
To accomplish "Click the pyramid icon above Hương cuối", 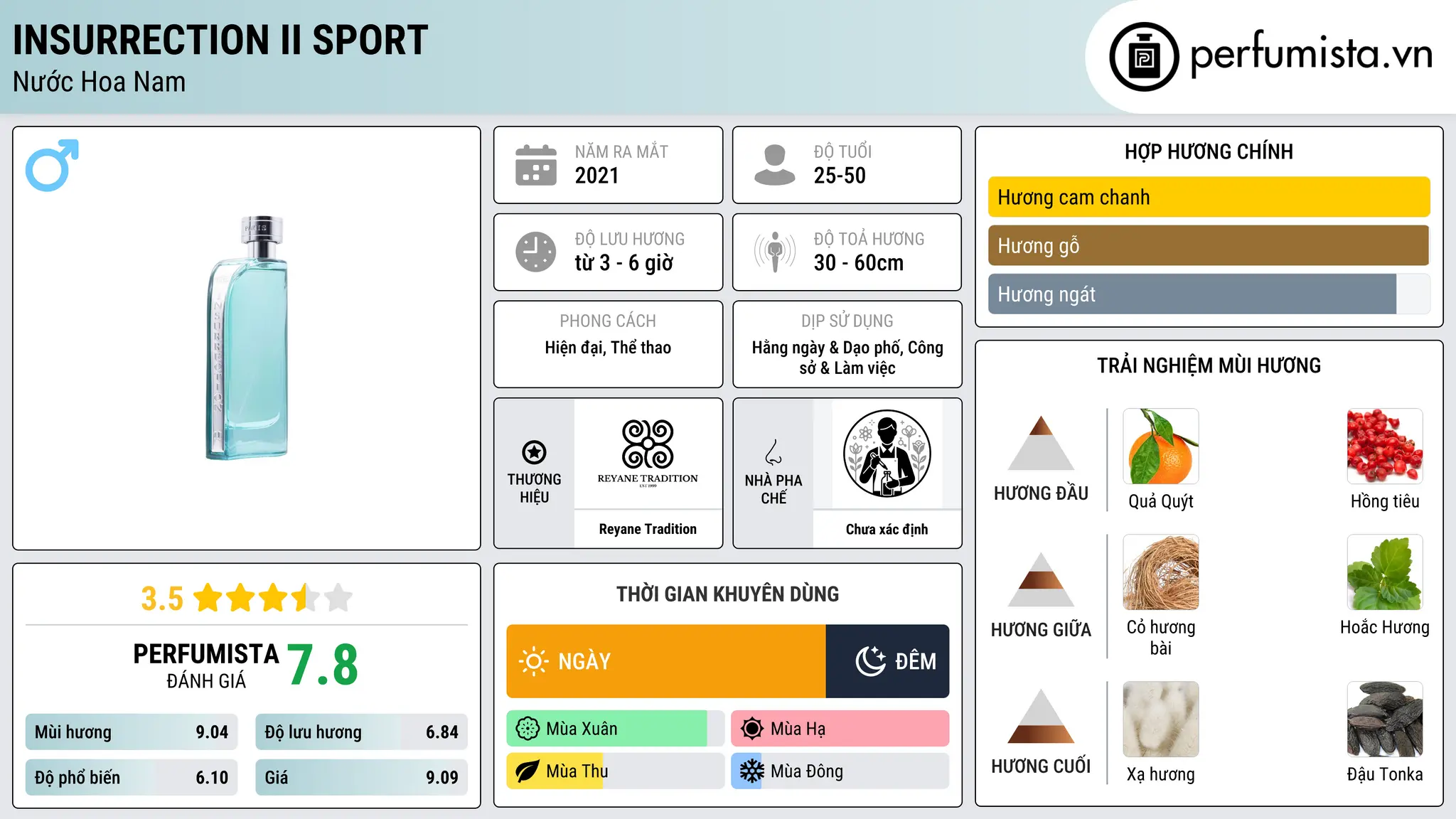I will 1041,716.
